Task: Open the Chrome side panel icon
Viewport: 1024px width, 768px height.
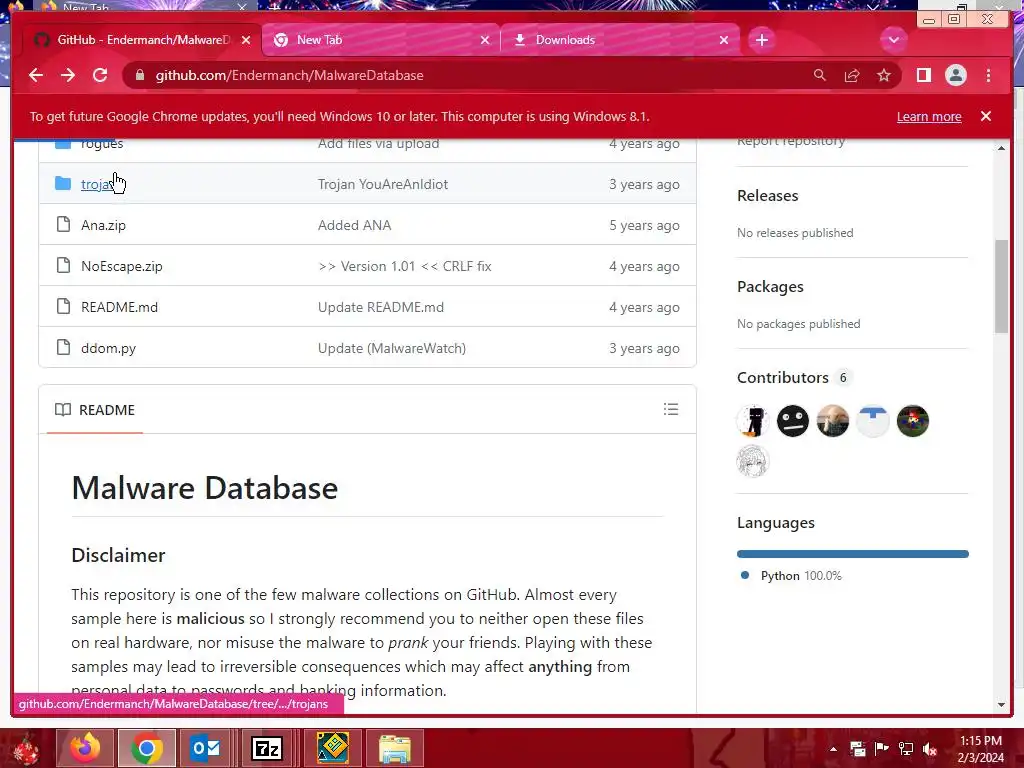Action: coord(923,75)
